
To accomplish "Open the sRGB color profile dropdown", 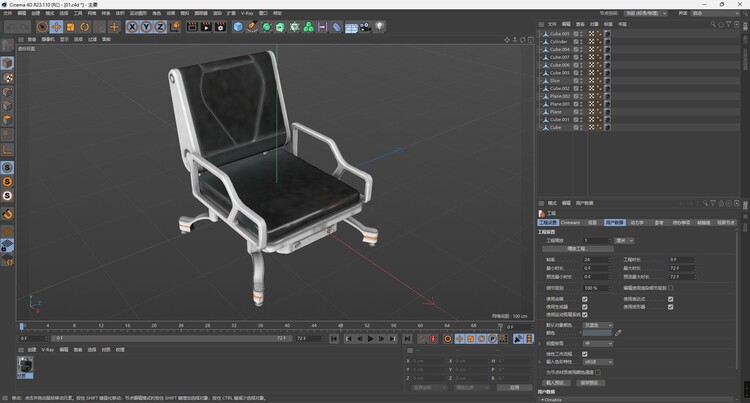I will (x=597, y=362).
